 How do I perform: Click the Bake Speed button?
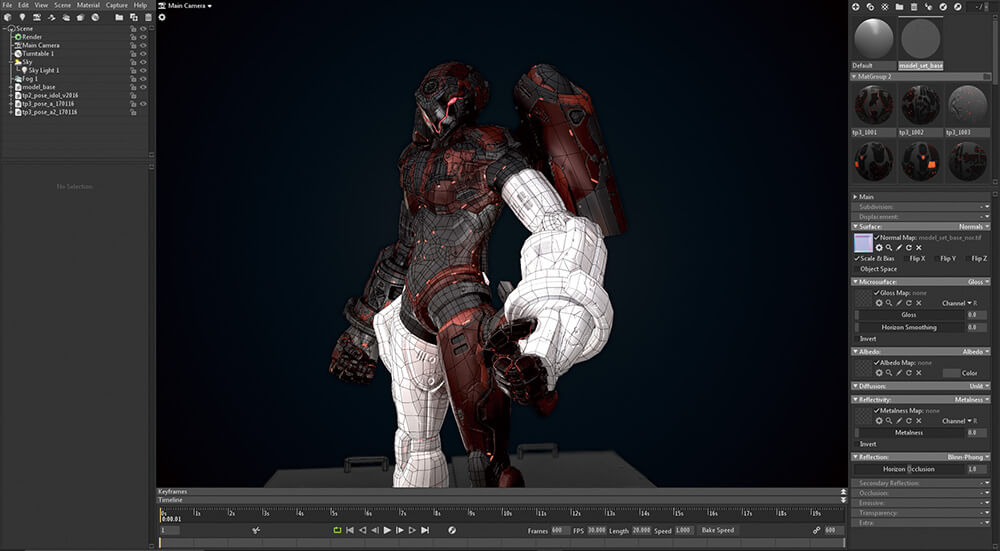717,530
